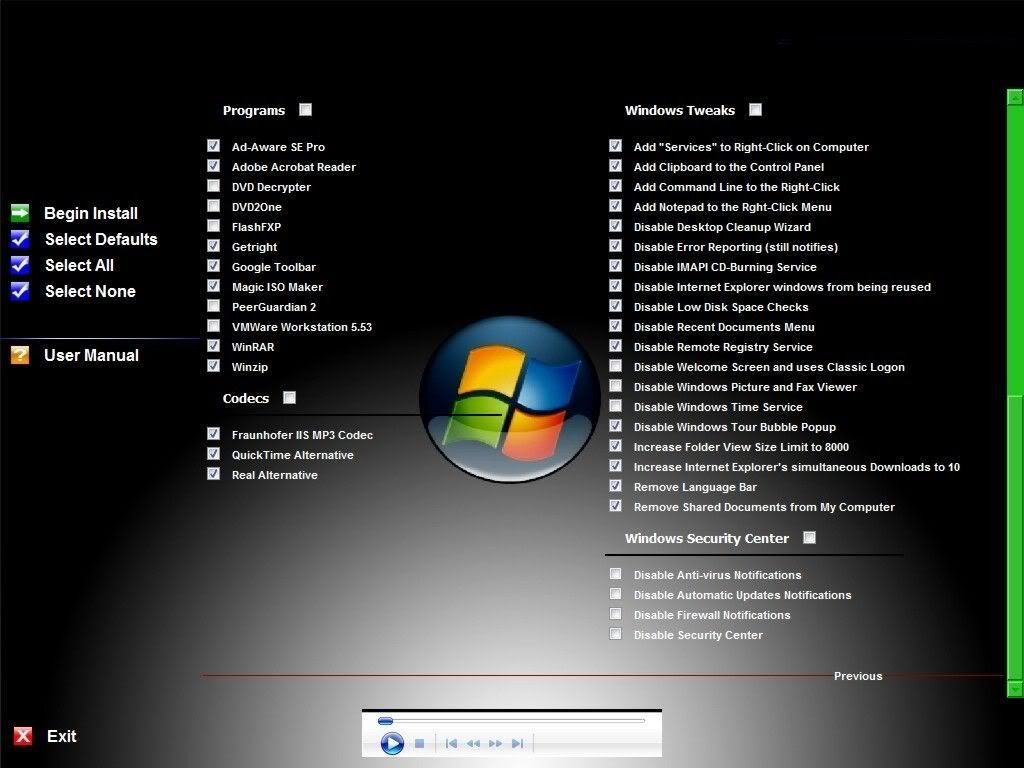
Task: Uncheck Adobe Acrobat Reader
Action: click(x=214, y=166)
